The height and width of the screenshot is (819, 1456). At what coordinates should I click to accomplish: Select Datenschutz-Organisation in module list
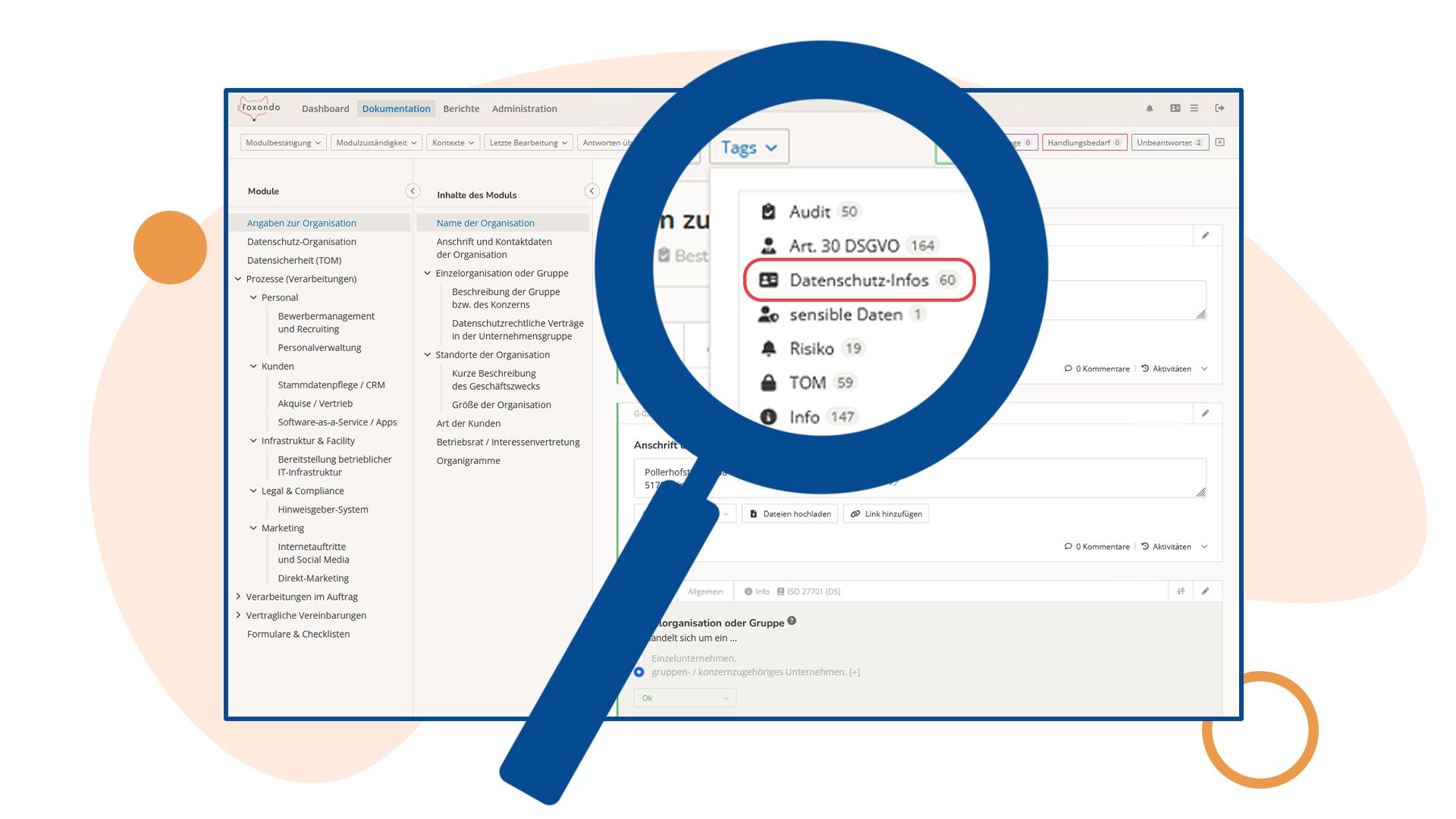[x=301, y=242]
